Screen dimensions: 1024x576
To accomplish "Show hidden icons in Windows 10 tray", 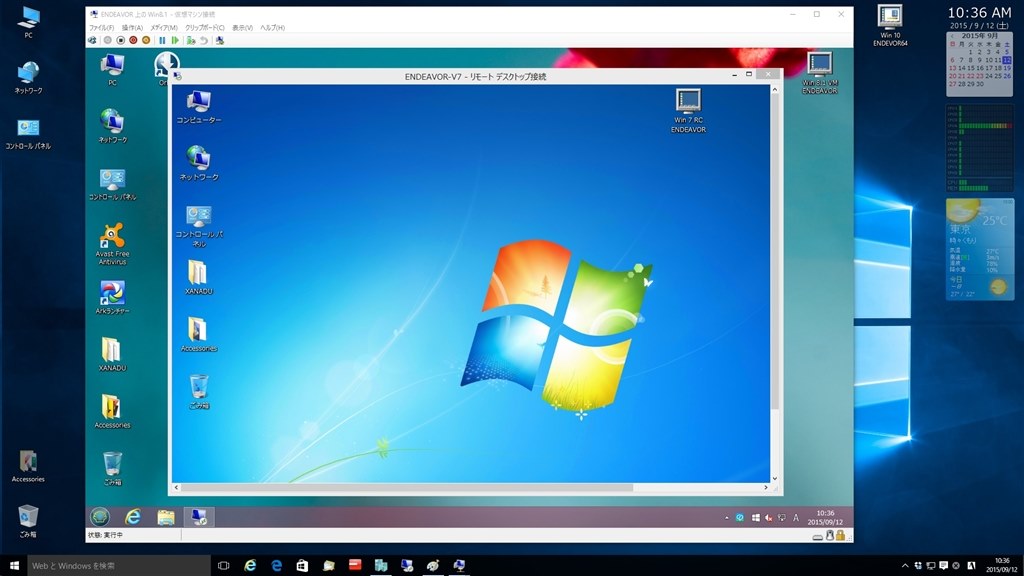I will click(904, 566).
